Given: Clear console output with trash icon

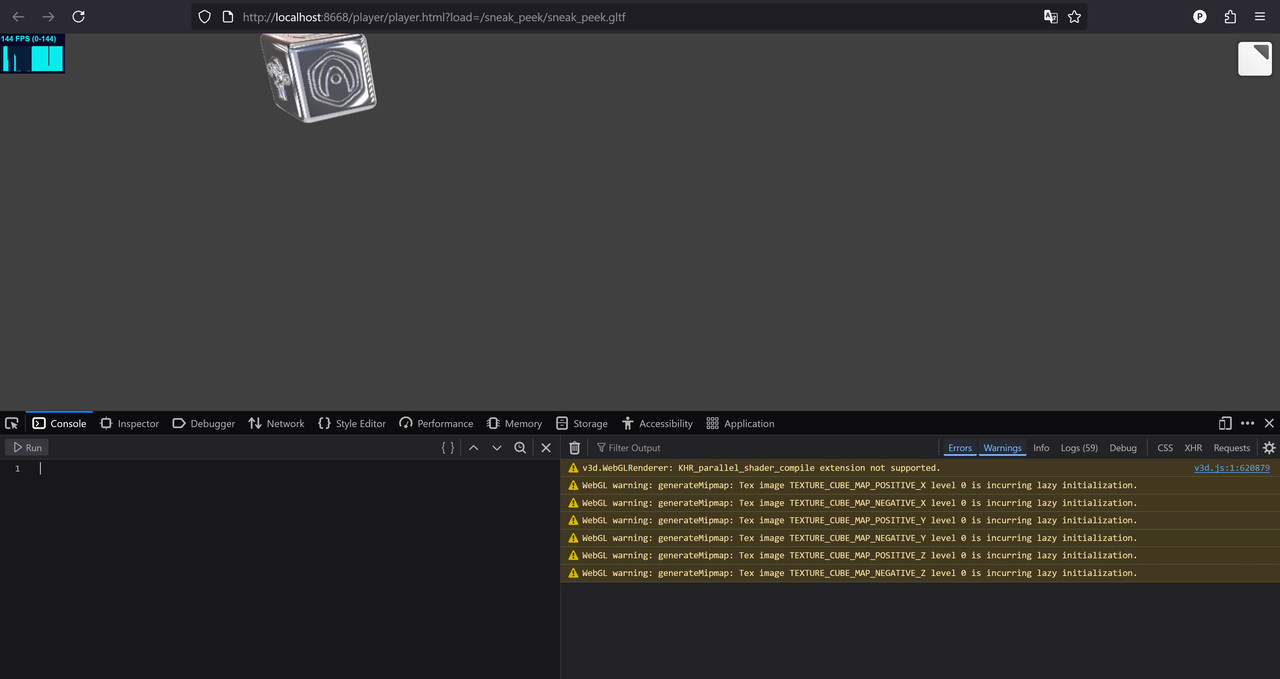Looking at the screenshot, I should click(x=574, y=448).
